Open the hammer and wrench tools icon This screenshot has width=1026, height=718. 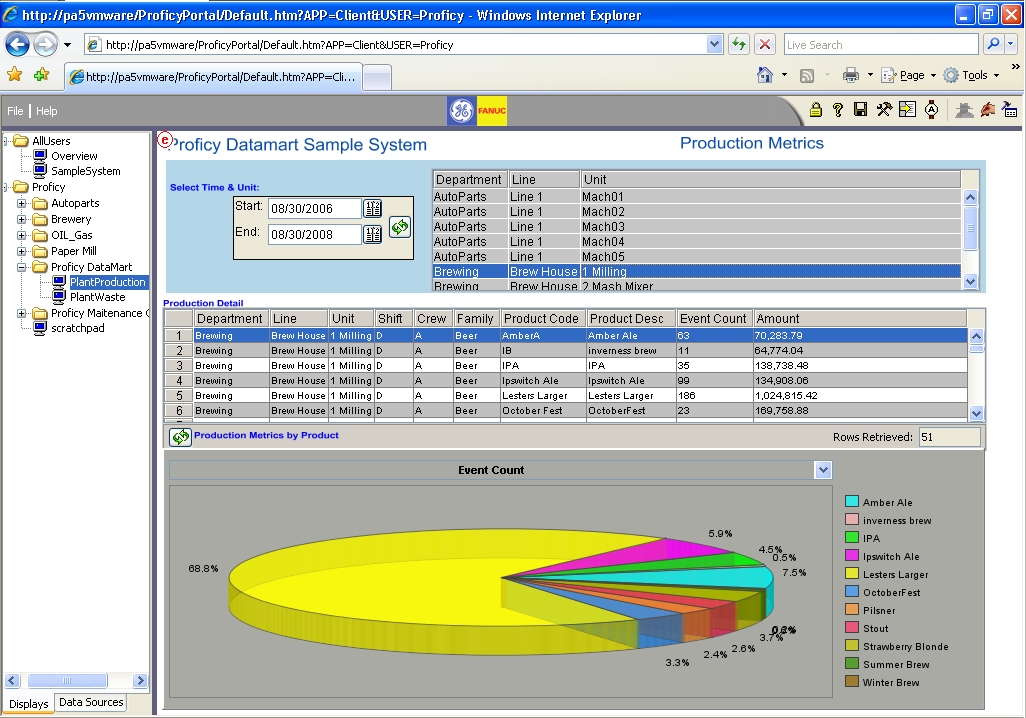click(x=884, y=109)
